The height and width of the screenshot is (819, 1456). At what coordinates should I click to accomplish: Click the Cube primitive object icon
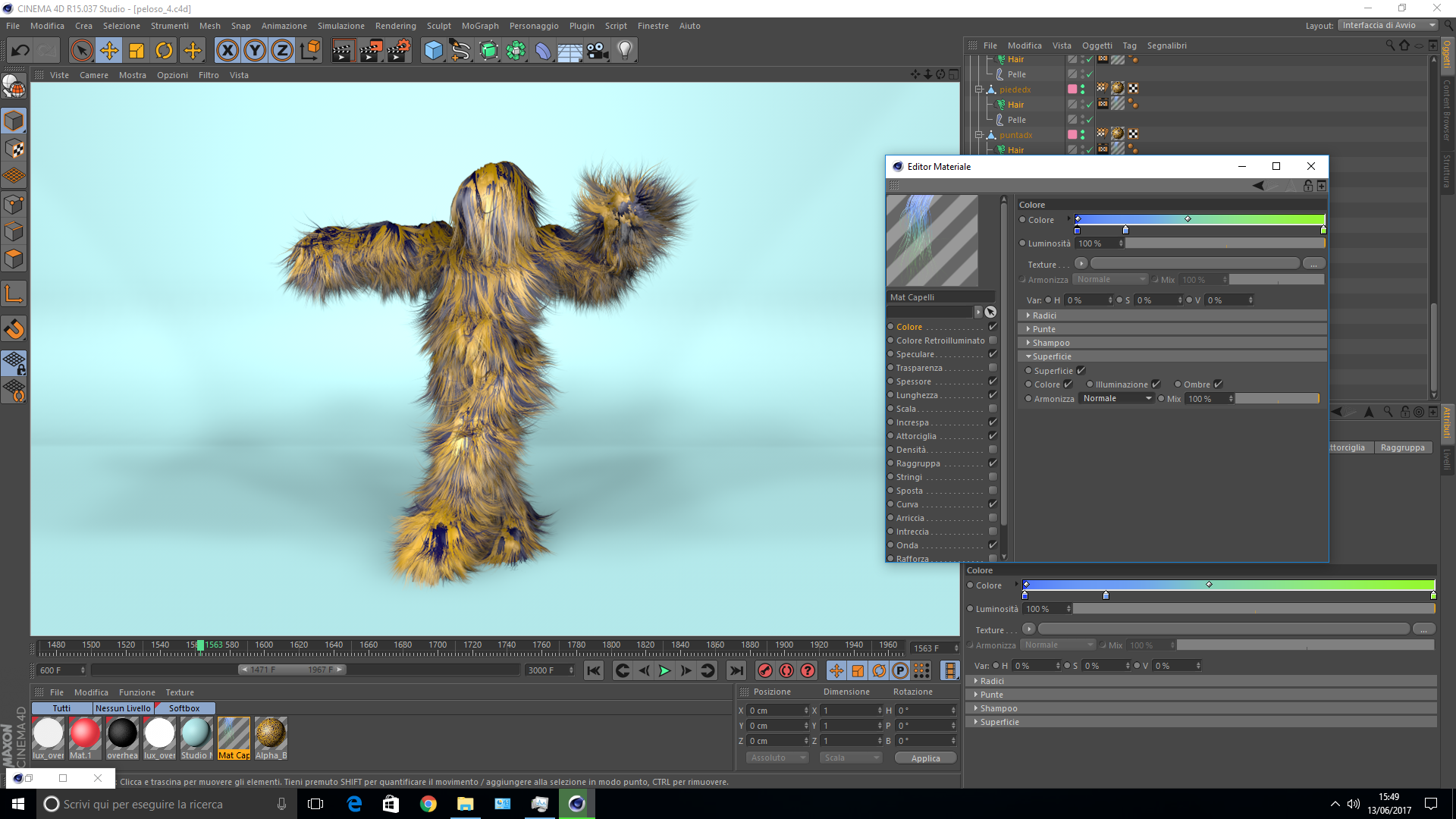(x=433, y=51)
